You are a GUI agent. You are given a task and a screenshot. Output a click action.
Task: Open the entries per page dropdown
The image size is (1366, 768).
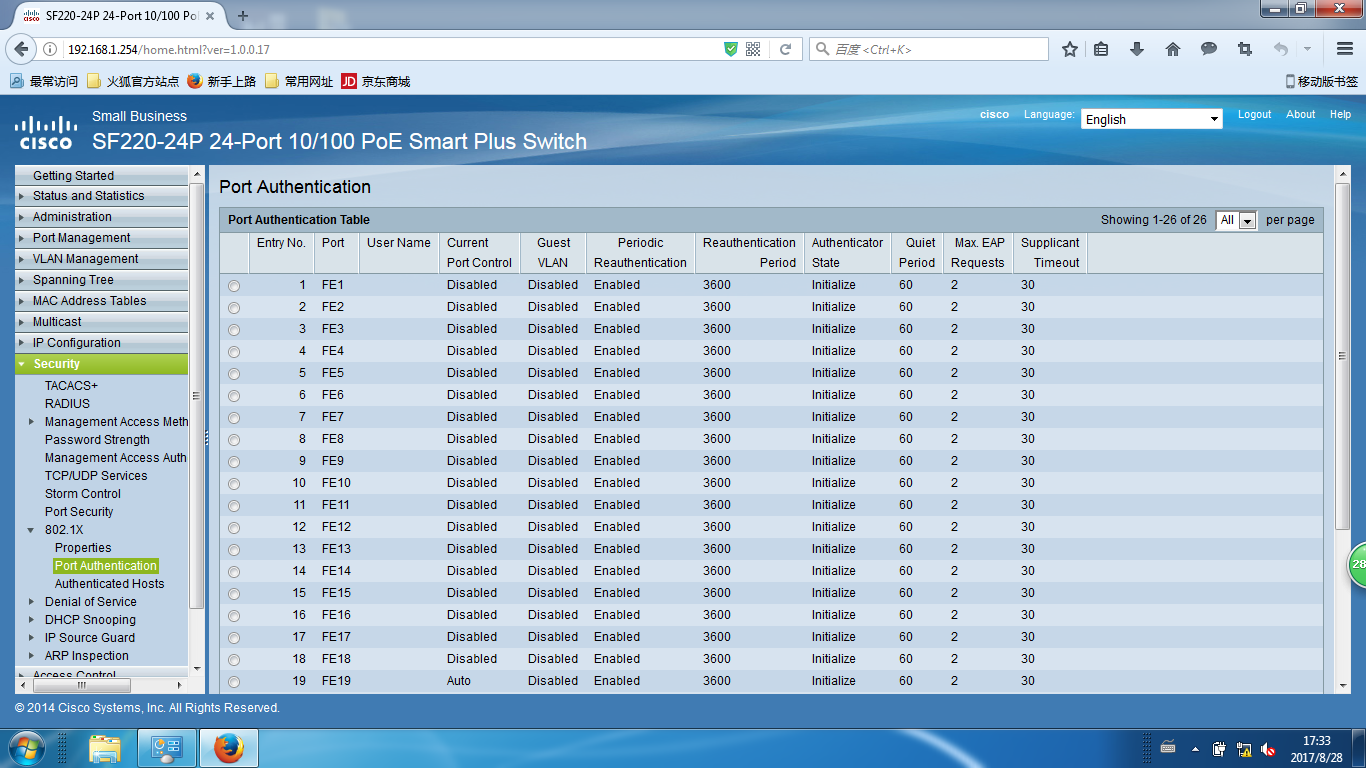[x=1236, y=220]
